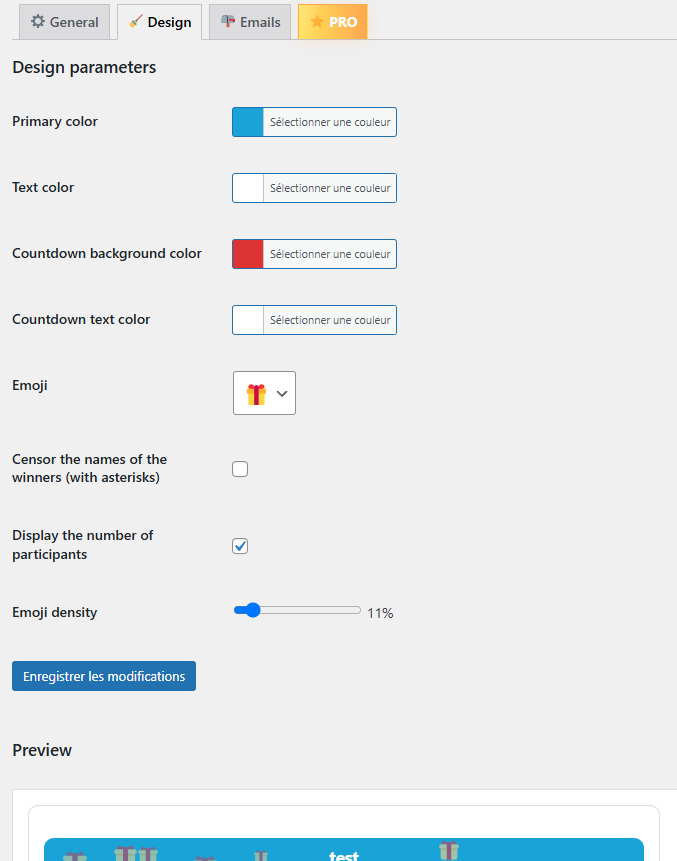Click "Enregistrer les modifications" button
Viewport: 677px width, 861px height.
click(x=104, y=676)
